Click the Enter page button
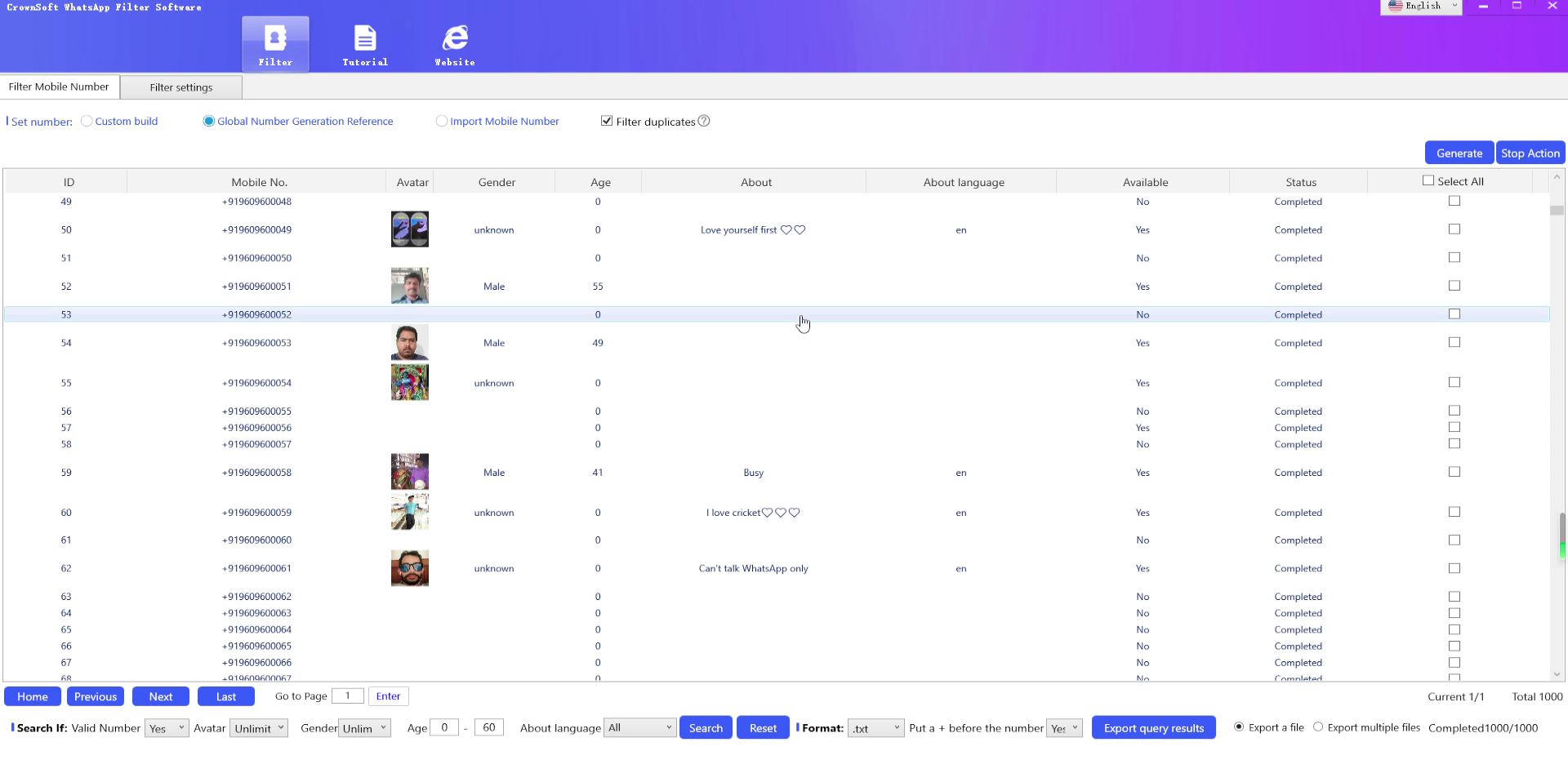Image resolution: width=1568 pixels, height=760 pixels. point(388,696)
